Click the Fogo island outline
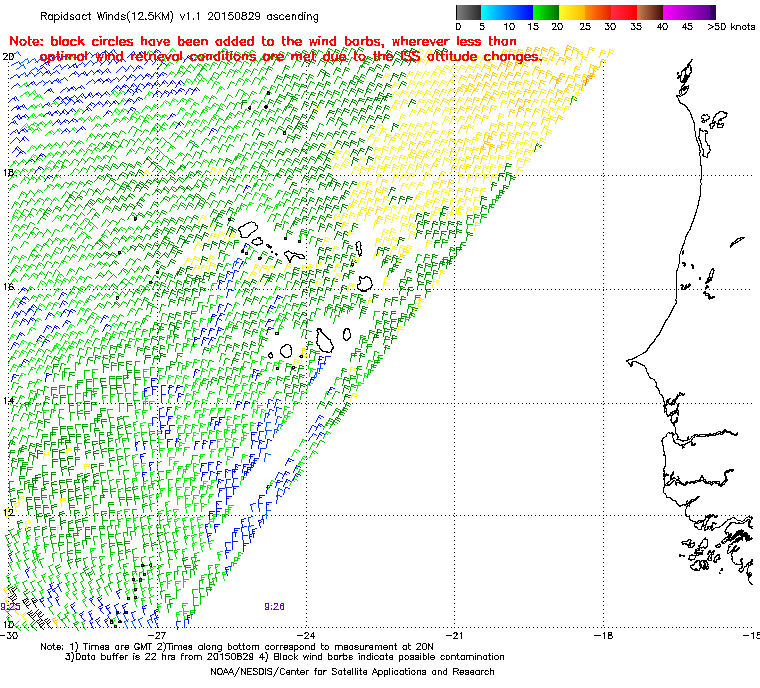760x688 pixels. 286,351
